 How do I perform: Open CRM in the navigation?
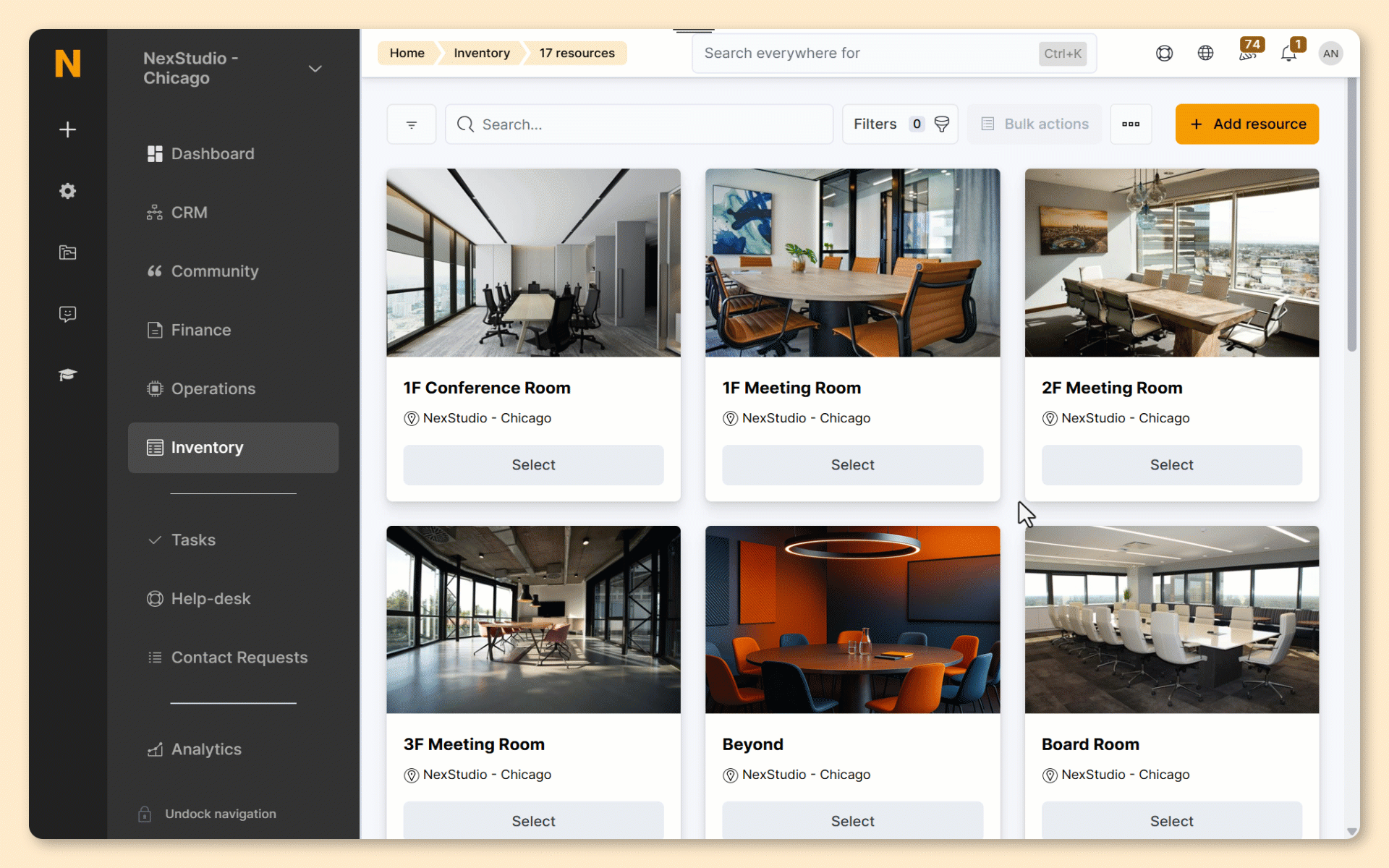(x=233, y=213)
